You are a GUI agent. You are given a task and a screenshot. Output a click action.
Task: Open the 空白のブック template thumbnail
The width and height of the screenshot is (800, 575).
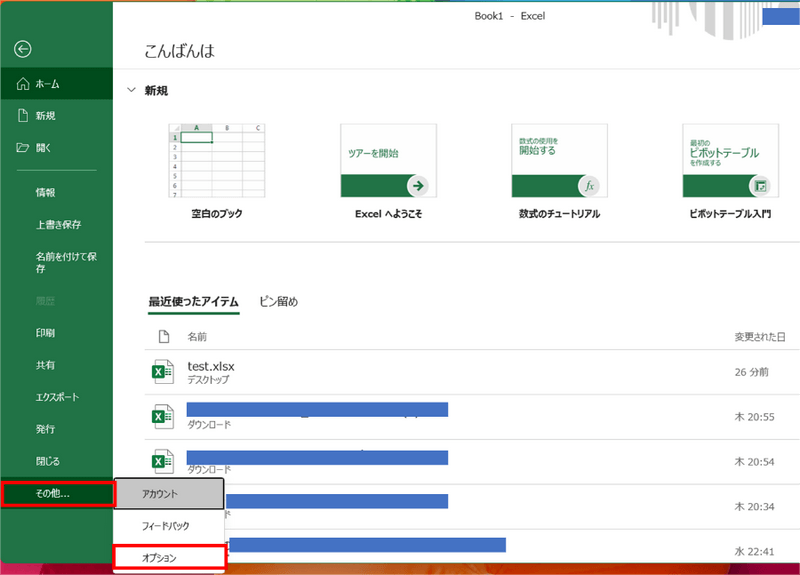tap(216, 160)
